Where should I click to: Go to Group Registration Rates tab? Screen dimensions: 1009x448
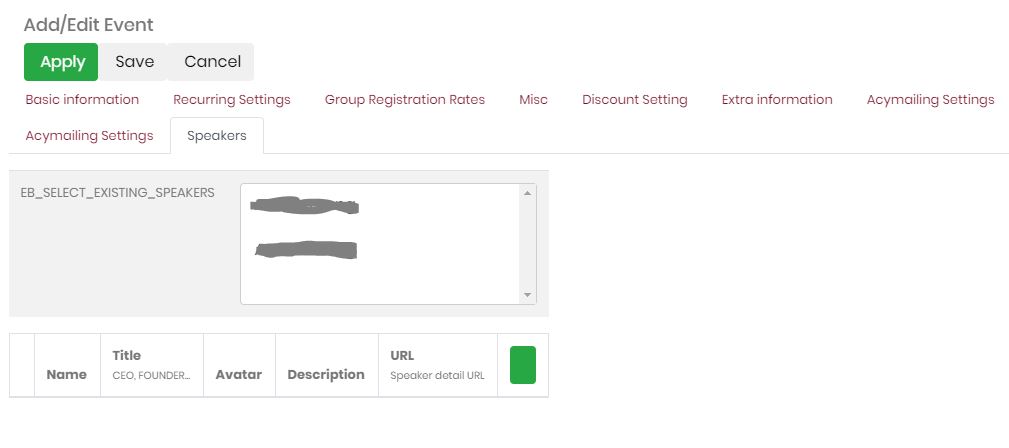(405, 100)
